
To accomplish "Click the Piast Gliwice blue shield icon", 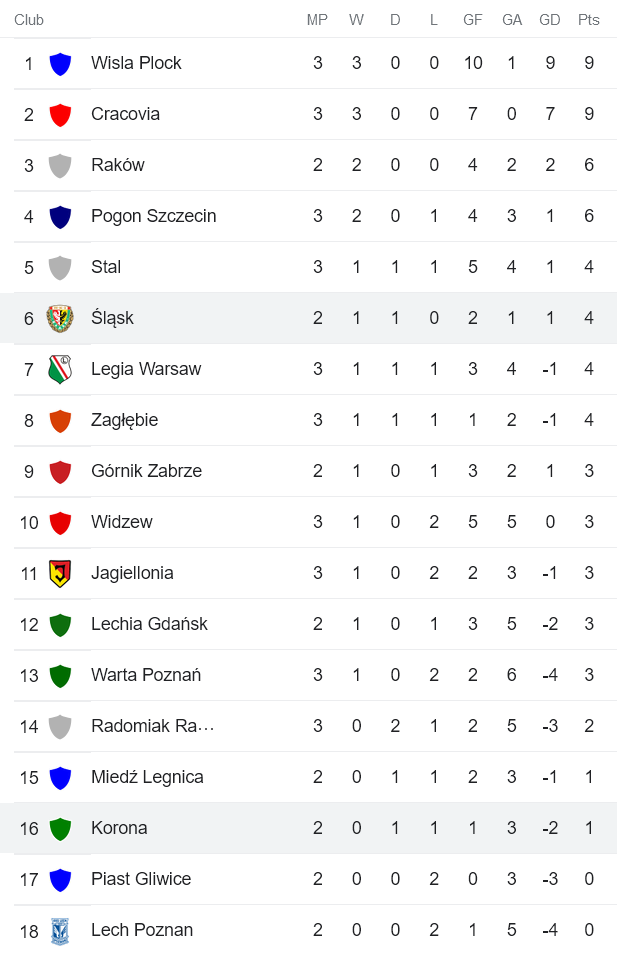I will tap(60, 878).
